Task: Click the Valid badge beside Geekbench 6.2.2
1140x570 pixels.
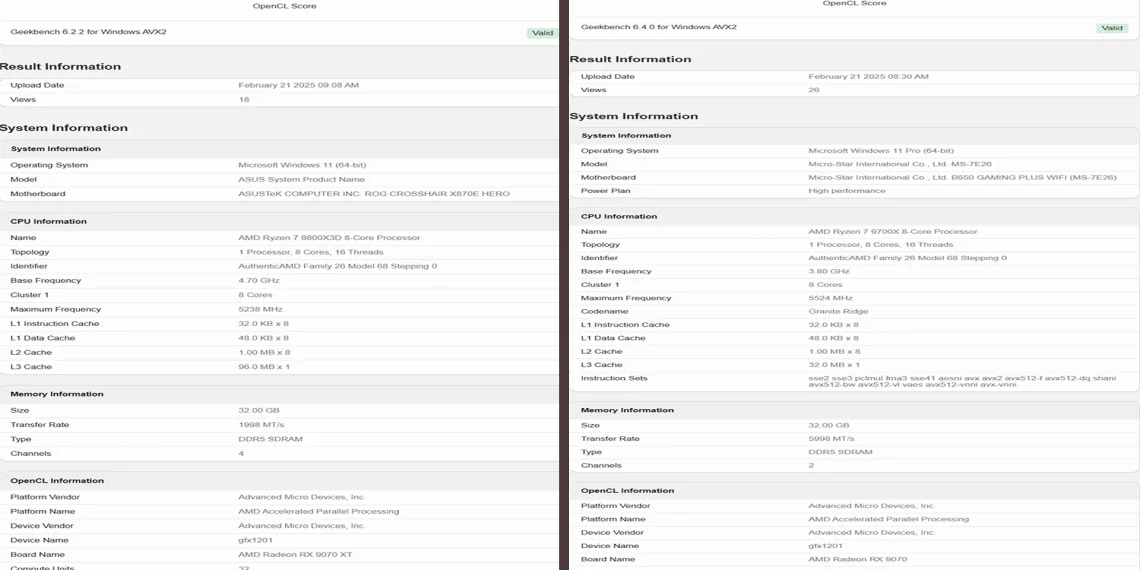Action: (540, 33)
